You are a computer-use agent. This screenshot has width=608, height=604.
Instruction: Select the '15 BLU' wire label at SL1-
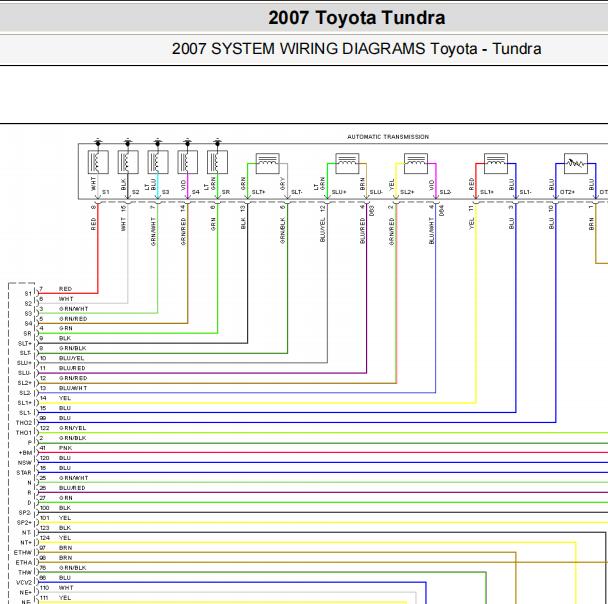55,408
